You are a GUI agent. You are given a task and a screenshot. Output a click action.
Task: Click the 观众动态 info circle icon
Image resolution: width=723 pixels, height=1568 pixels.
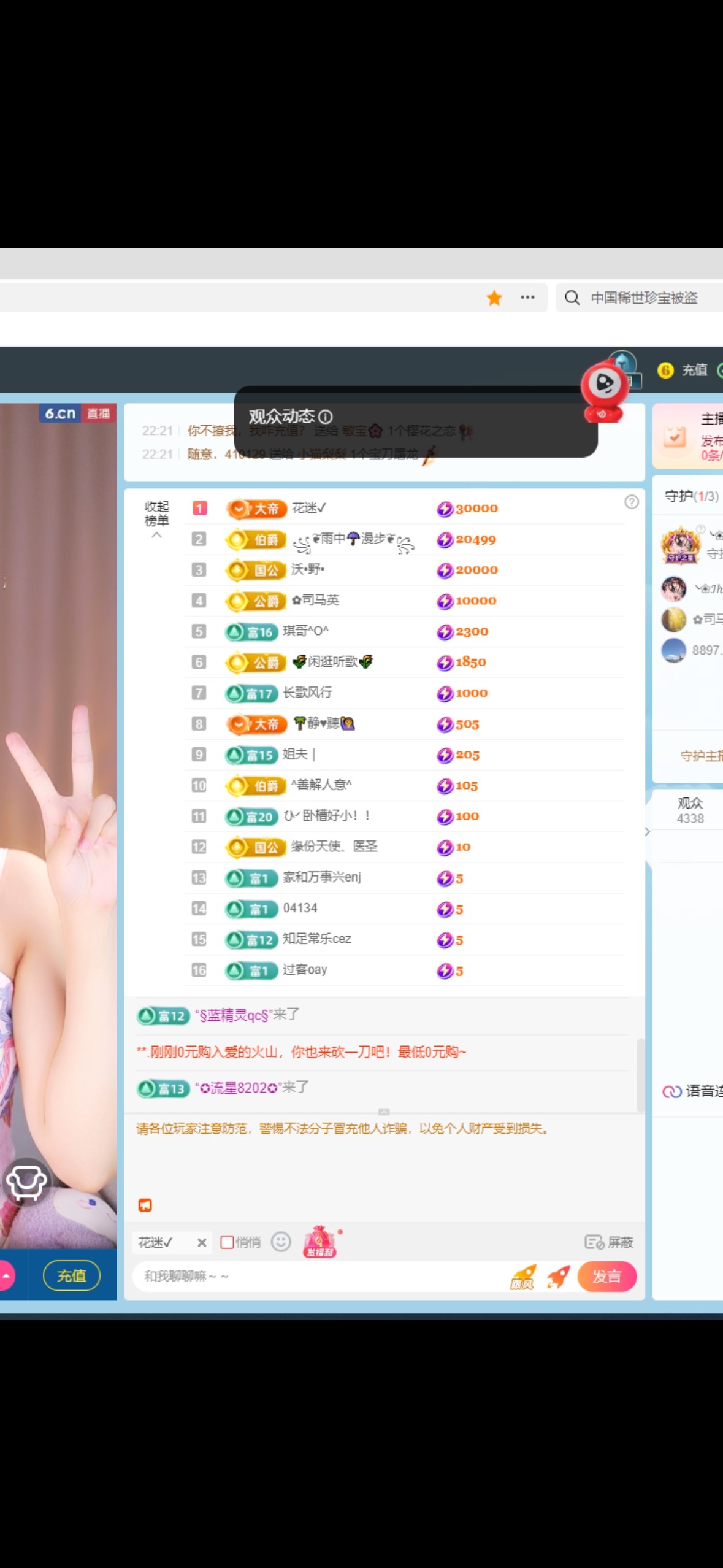[326, 417]
